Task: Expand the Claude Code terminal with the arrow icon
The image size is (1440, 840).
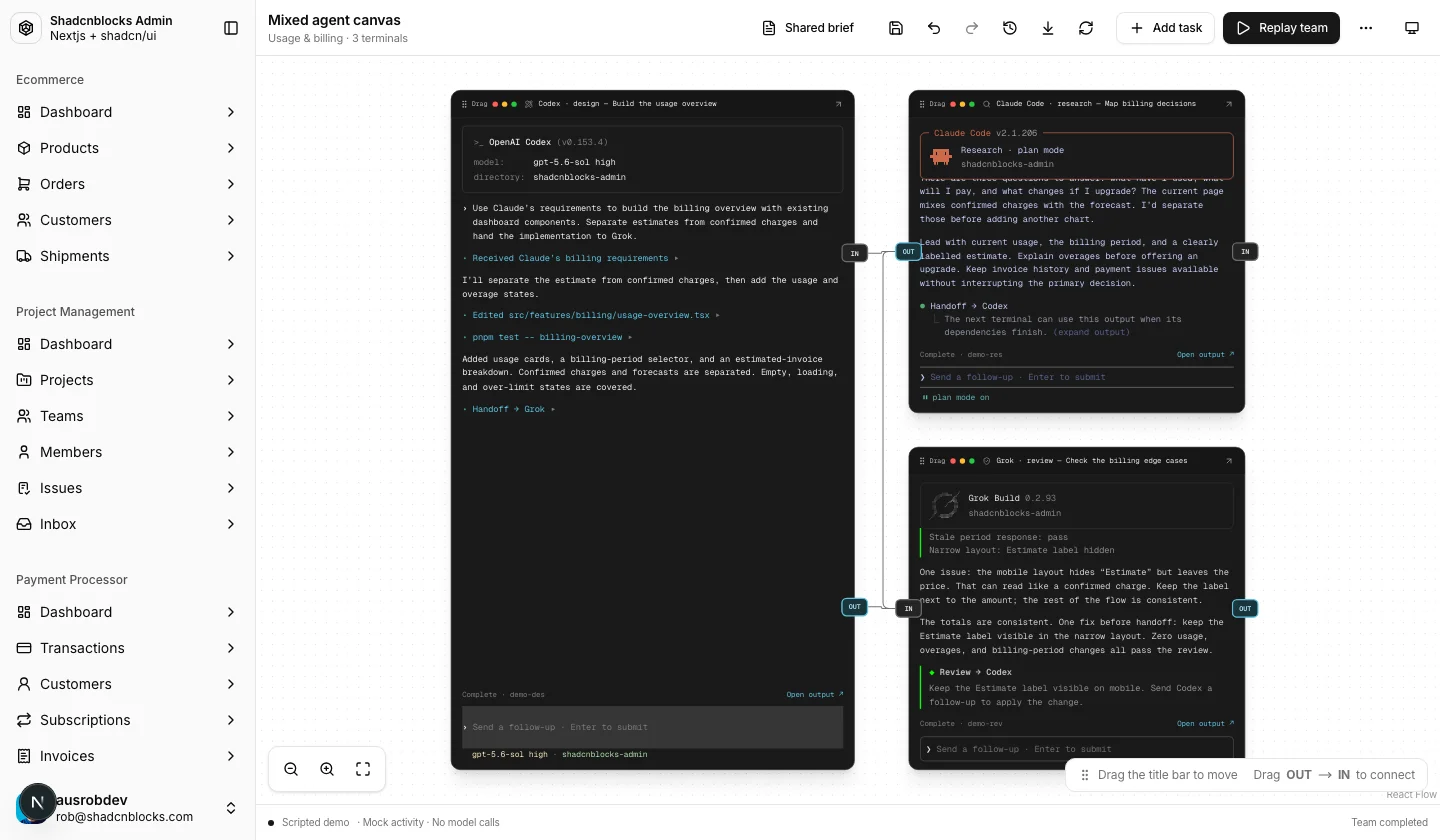Action: [x=1228, y=104]
